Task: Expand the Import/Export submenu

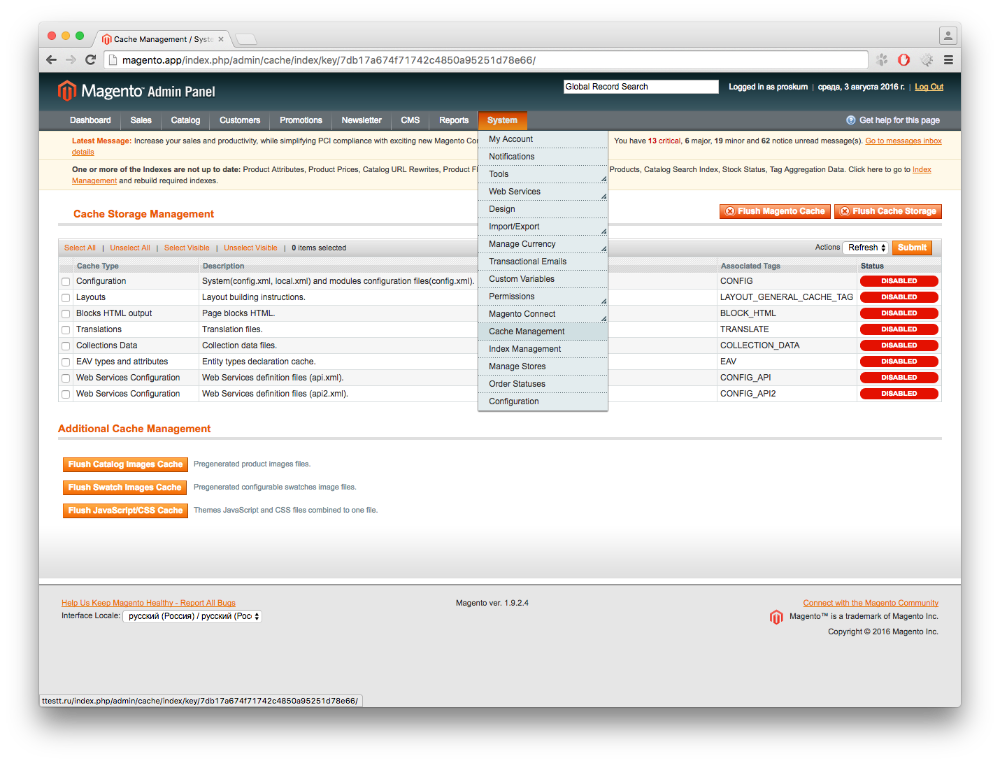Action: 543,226
